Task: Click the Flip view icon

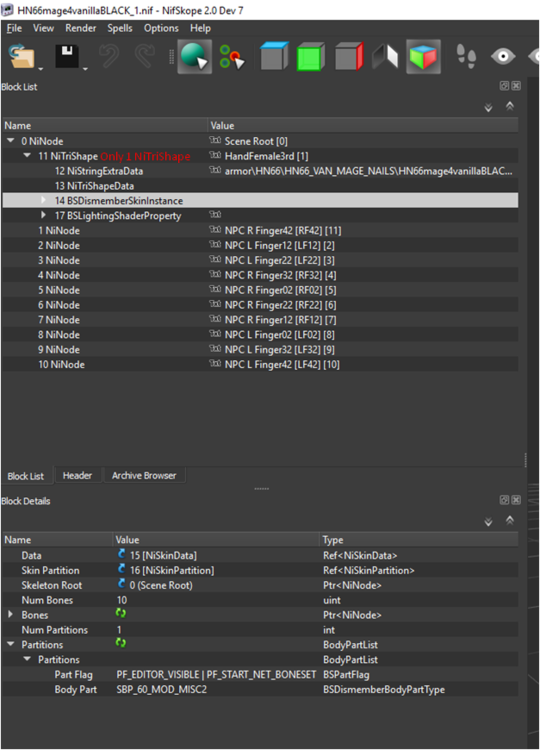Action: [385, 56]
